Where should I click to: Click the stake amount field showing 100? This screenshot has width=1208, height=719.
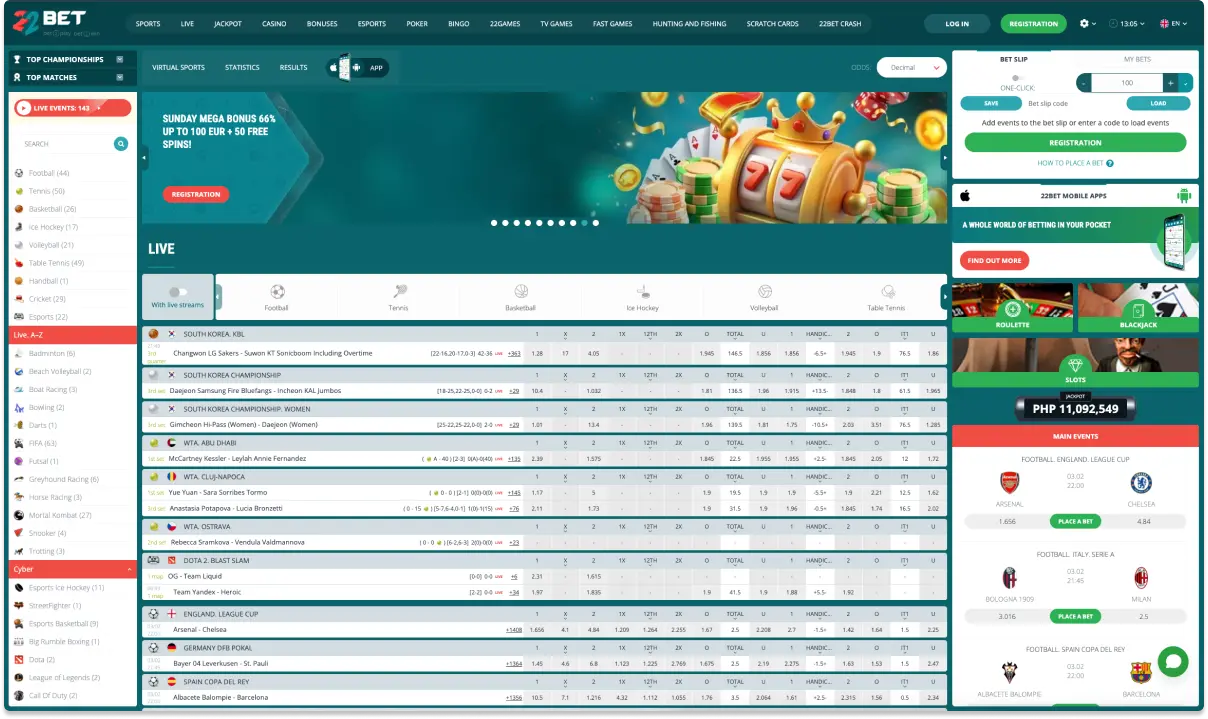[x=1128, y=82]
